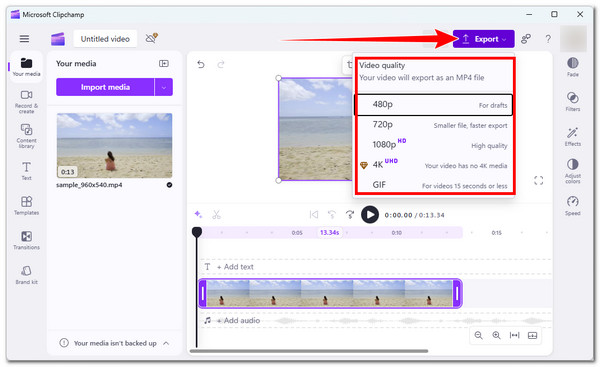Open the Content library
Viewport: 600px width, 367px height.
pyautogui.click(x=26, y=136)
